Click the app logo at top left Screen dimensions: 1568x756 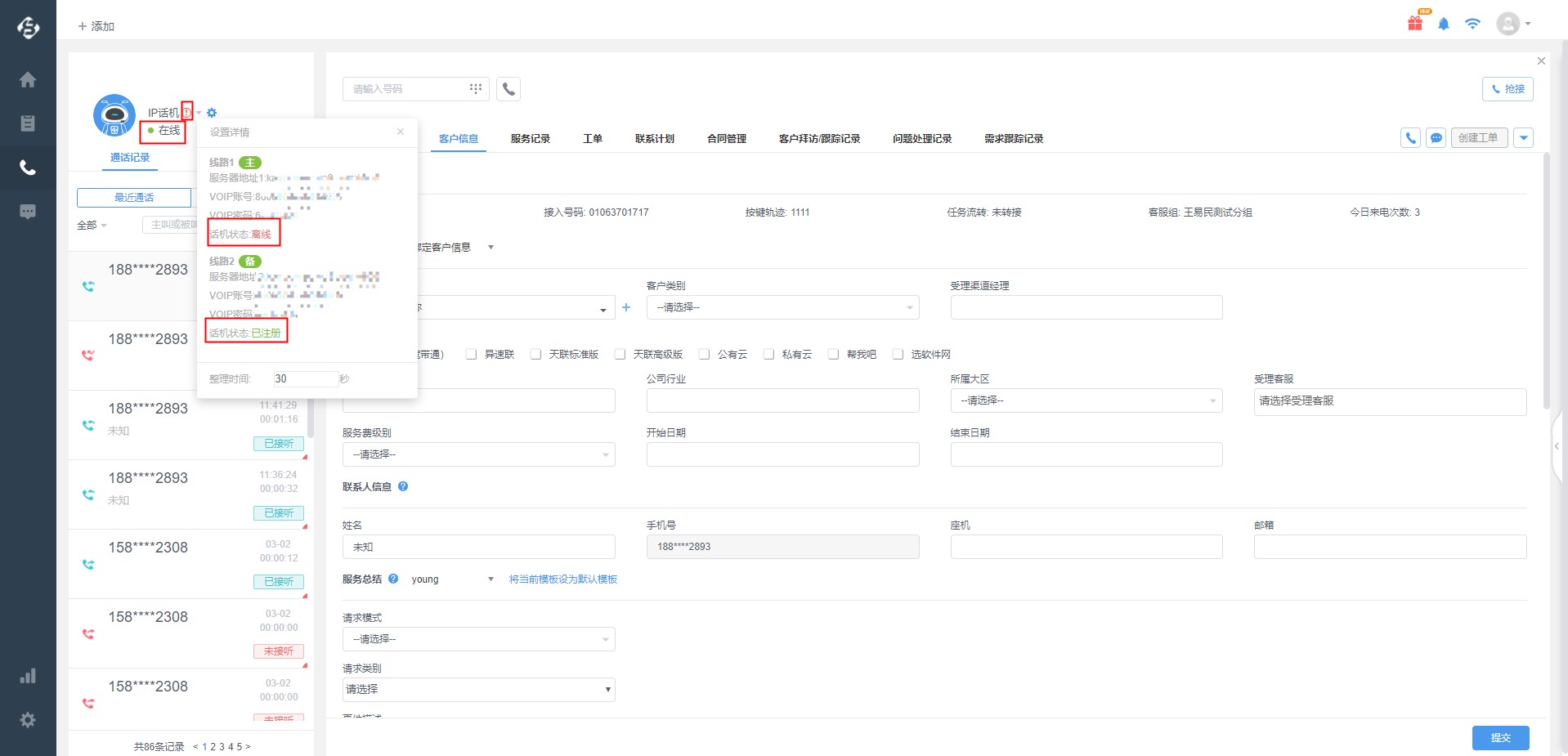(x=28, y=27)
